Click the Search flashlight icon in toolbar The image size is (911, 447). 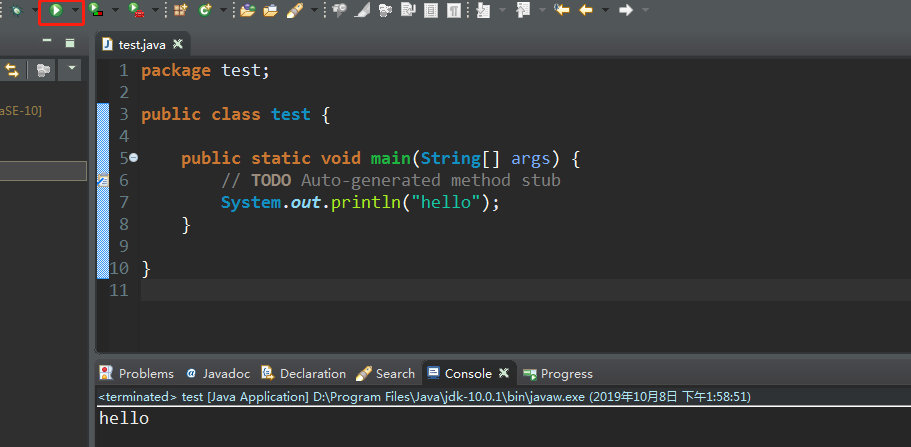point(295,10)
